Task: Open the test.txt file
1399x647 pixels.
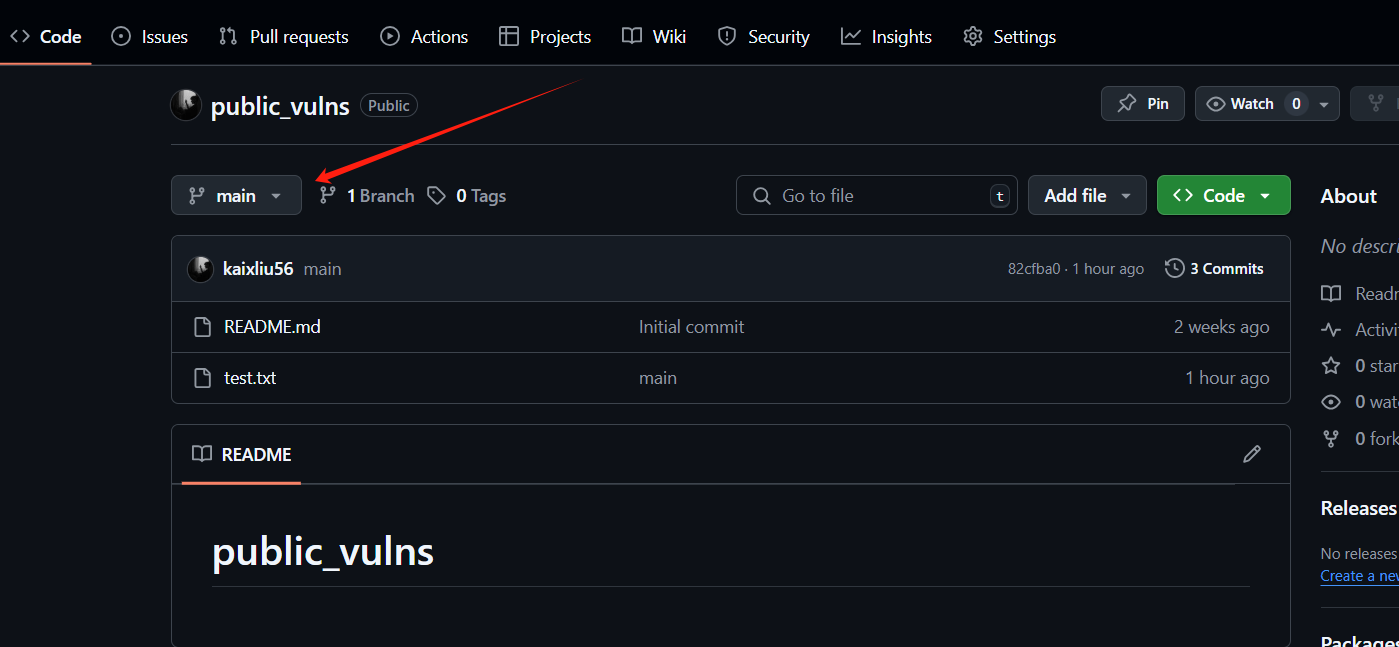Action: click(250, 378)
